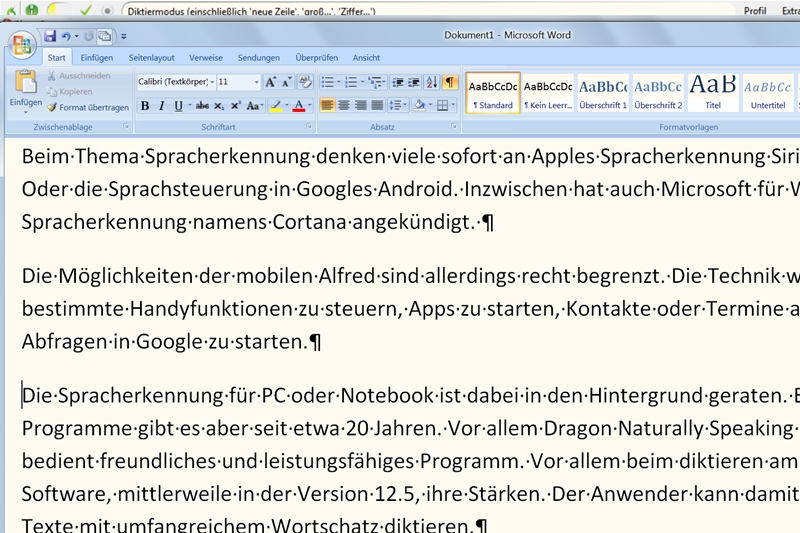Apply the Titel style

[x=713, y=93]
